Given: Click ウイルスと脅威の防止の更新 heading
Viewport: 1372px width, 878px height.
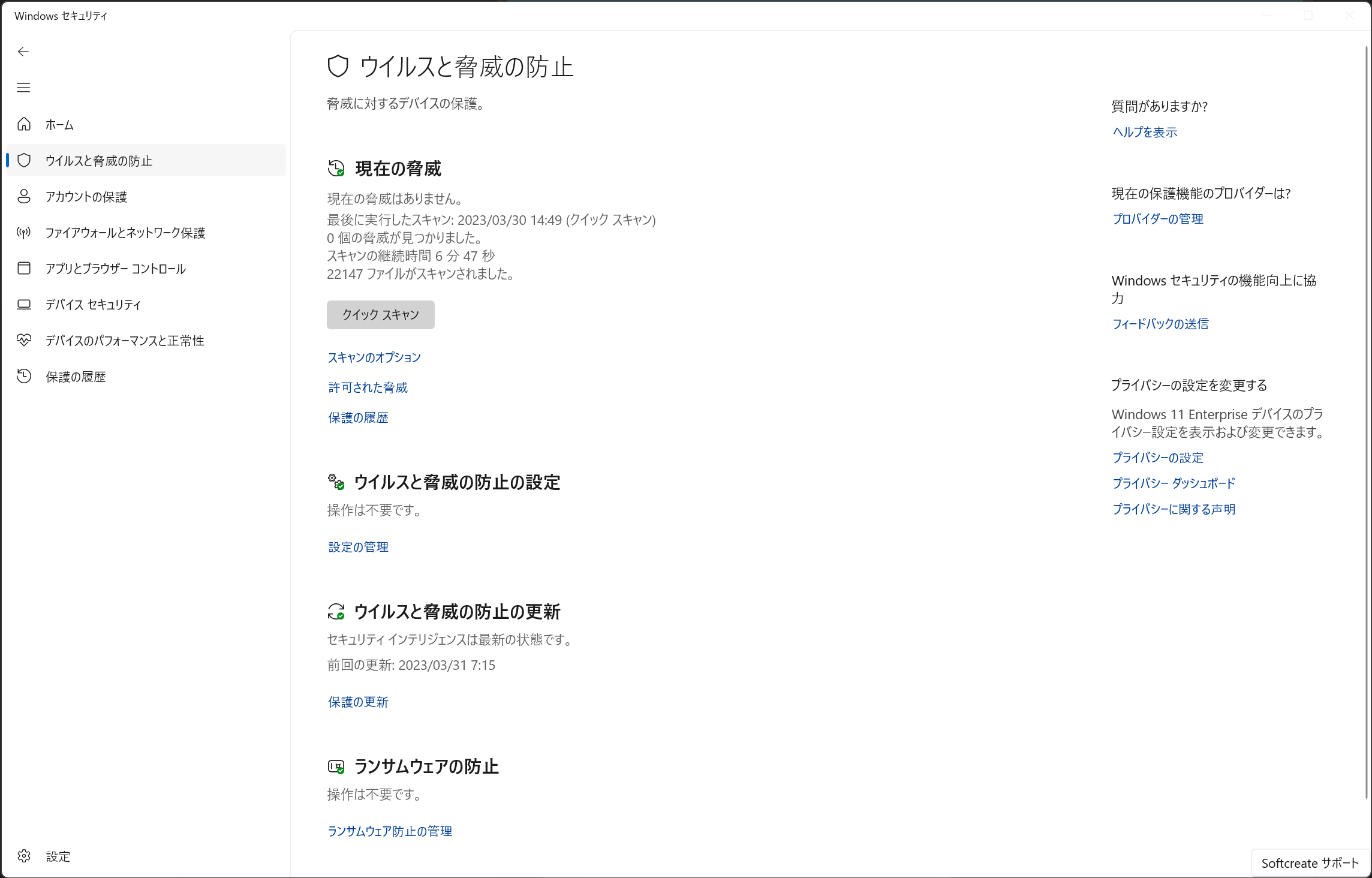Looking at the screenshot, I should click(x=457, y=612).
